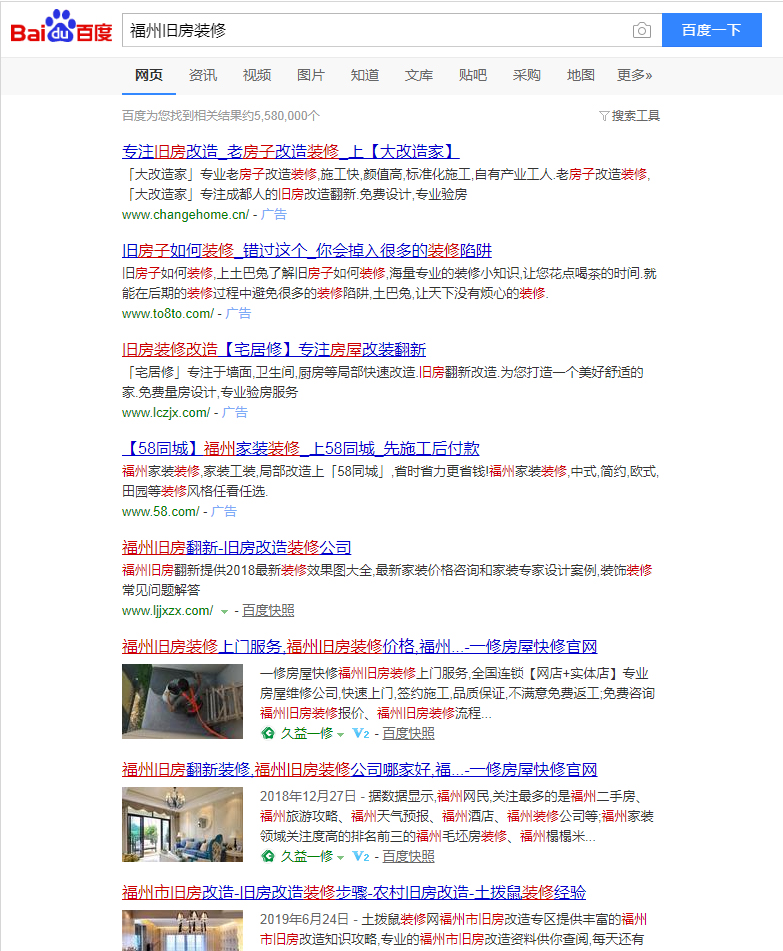This screenshot has width=783, height=951.
Task: Click date text 2018年12月27日
Action: click(x=308, y=796)
